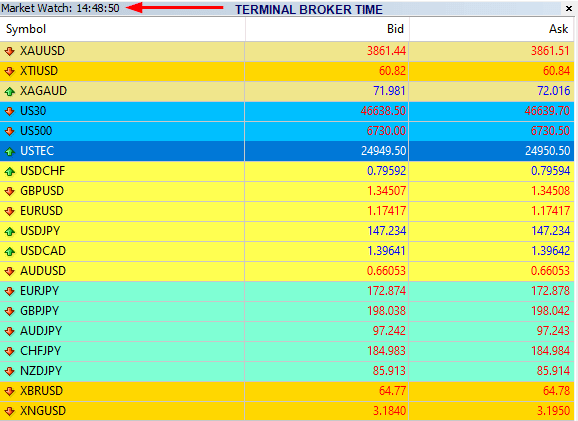Select the US30 symbol name
The width and height of the screenshot is (578, 421).
pos(33,111)
